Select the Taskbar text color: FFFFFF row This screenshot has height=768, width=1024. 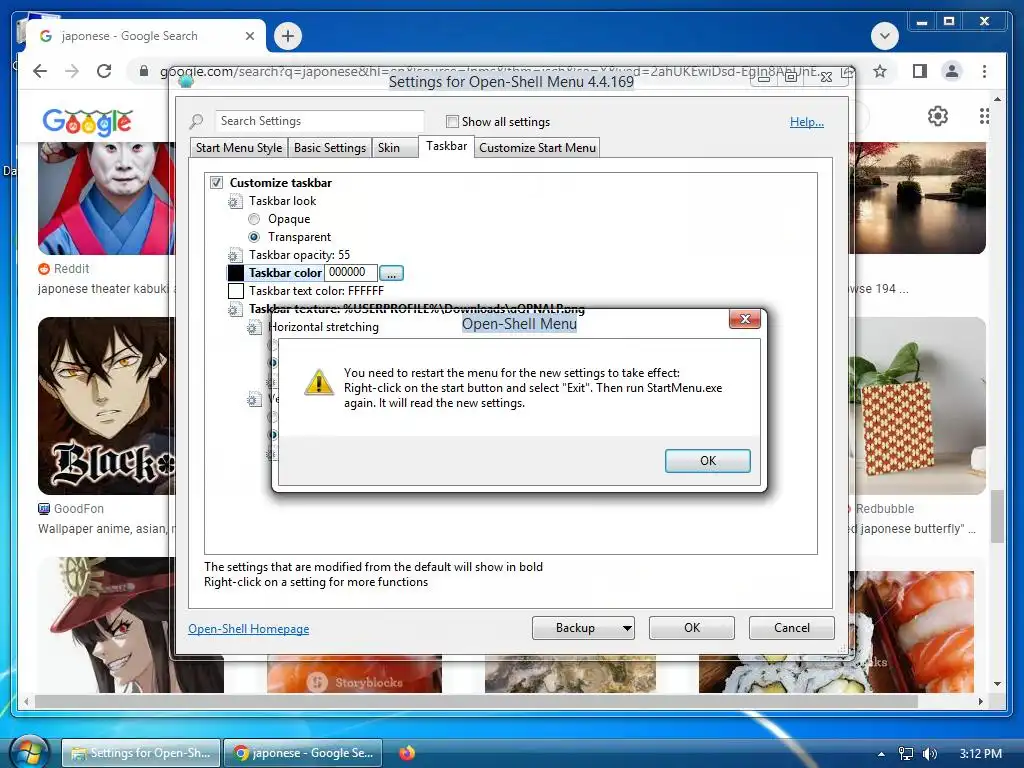click(316, 291)
